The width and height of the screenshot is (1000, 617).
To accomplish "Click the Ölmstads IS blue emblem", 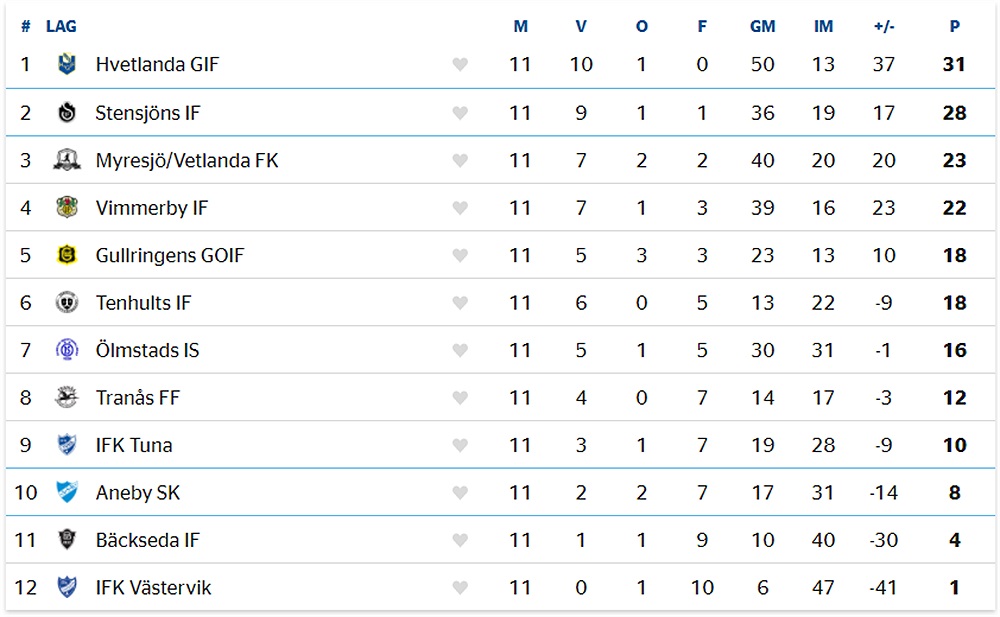I will click(67, 350).
